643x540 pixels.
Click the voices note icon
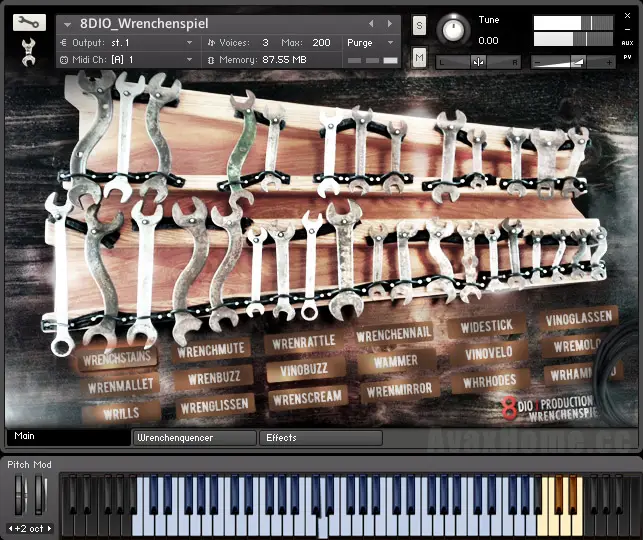point(211,43)
